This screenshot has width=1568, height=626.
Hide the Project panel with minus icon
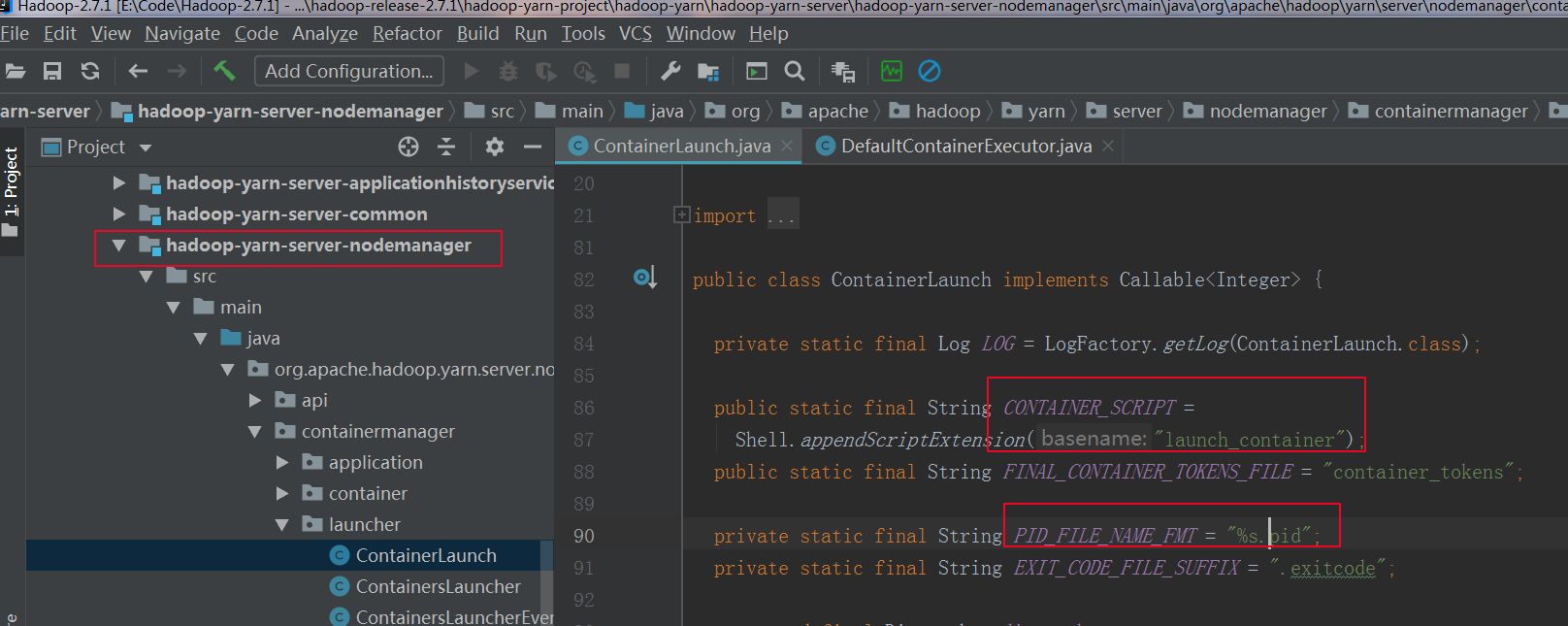(x=532, y=147)
